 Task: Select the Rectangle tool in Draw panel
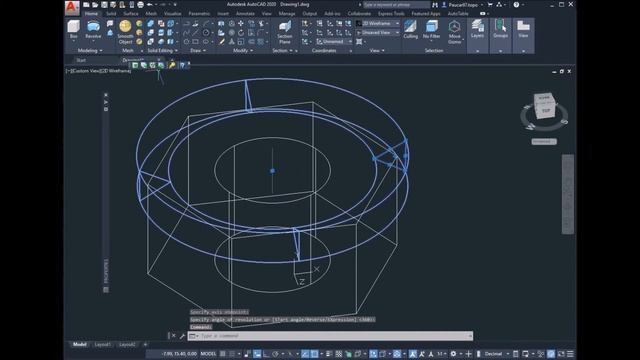(196, 42)
